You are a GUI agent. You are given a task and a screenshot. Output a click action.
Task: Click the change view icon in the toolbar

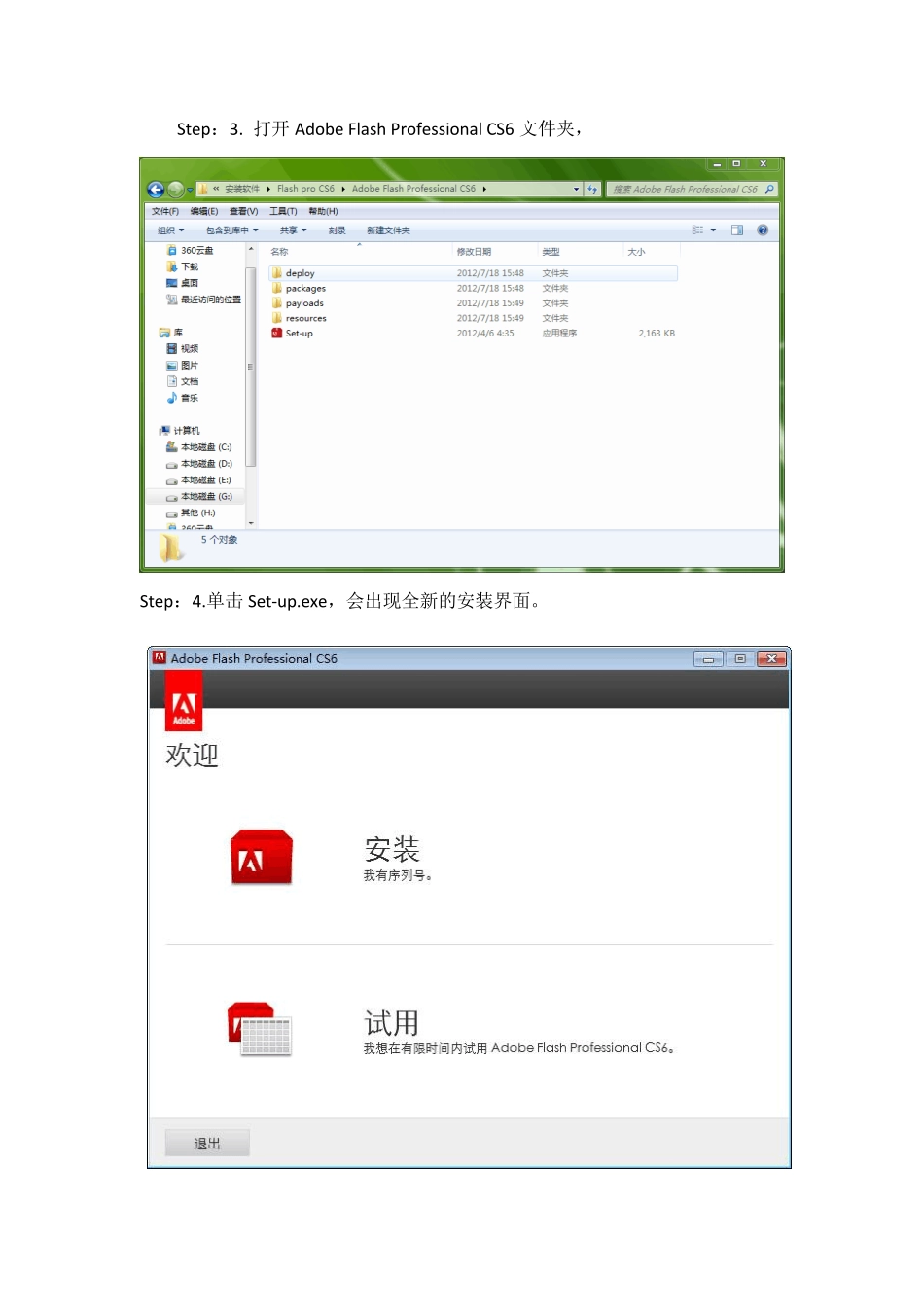point(697,230)
